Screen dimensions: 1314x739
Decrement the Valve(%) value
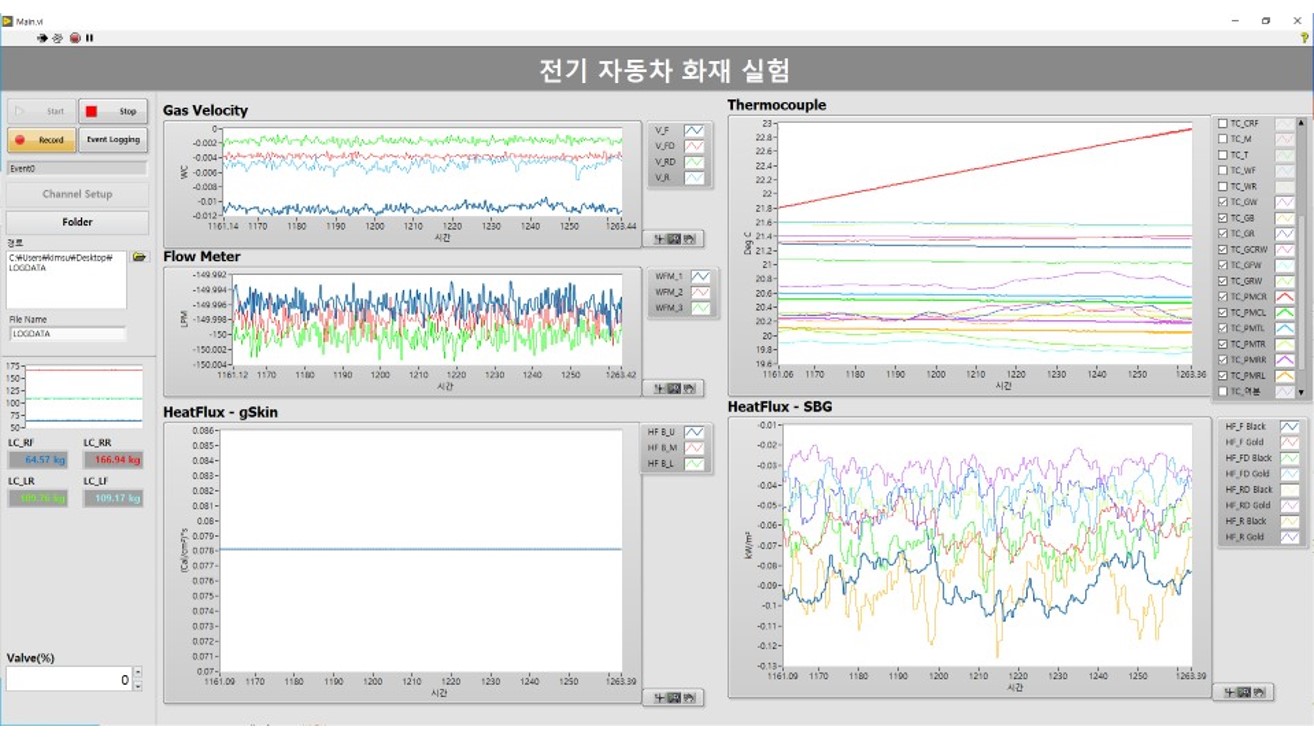pos(138,686)
